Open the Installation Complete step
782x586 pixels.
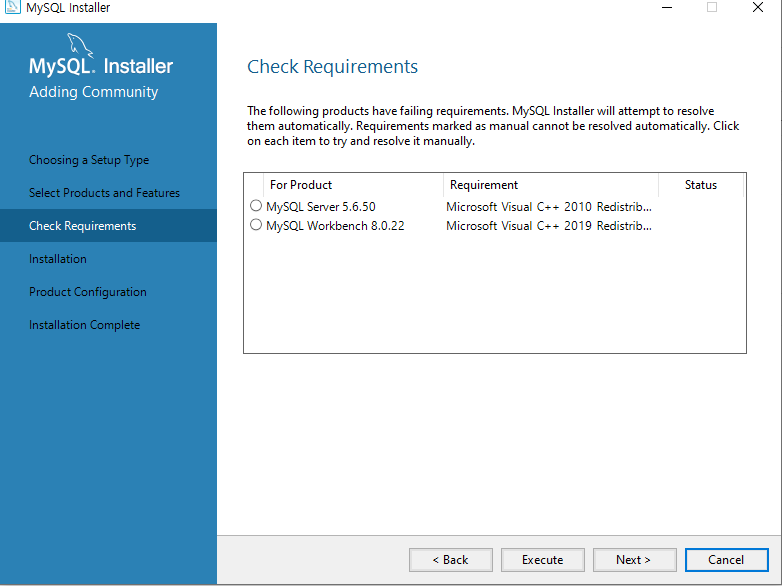coord(84,325)
